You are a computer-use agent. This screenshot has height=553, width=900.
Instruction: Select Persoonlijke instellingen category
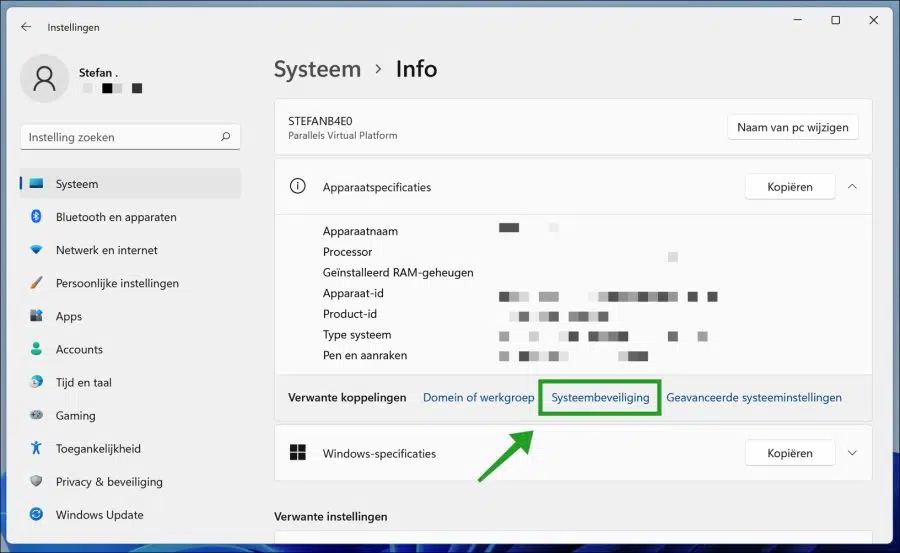tap(131, 283)
